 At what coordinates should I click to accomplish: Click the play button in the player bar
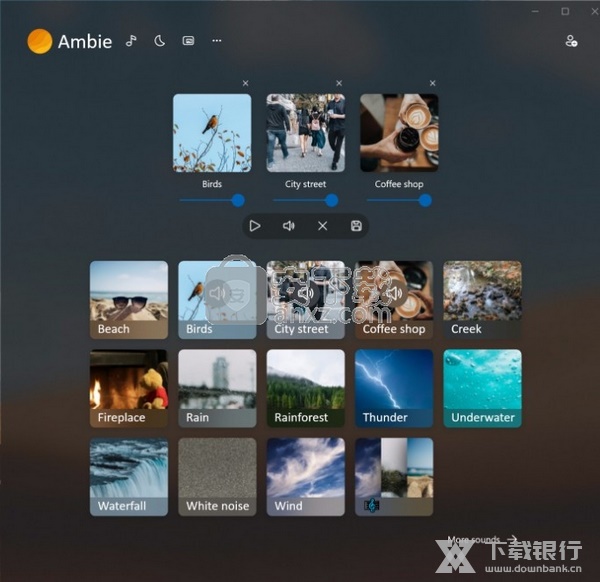click(255, 226)
